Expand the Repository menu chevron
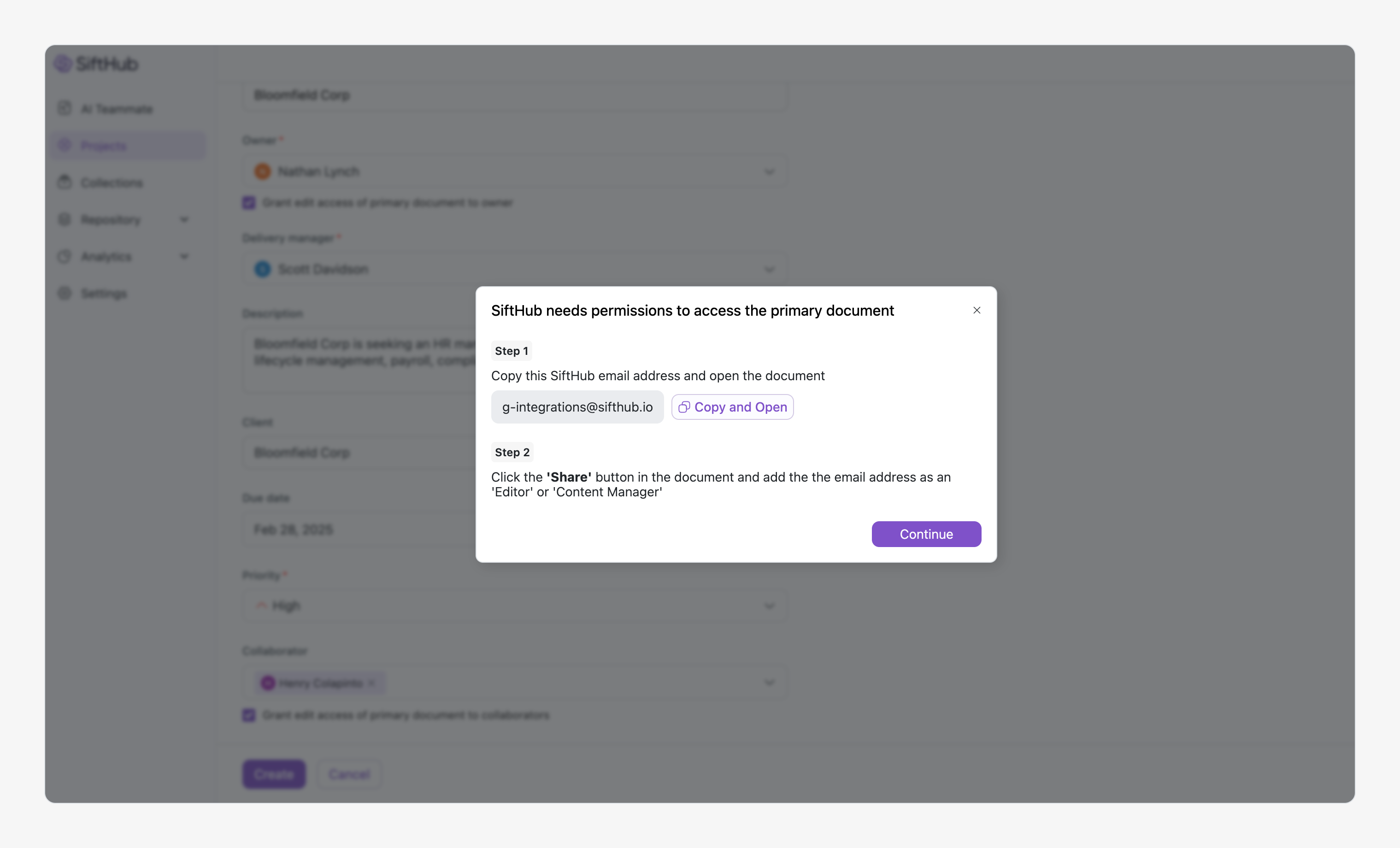Screen dimensions: 1400x848 click(184, 219)
